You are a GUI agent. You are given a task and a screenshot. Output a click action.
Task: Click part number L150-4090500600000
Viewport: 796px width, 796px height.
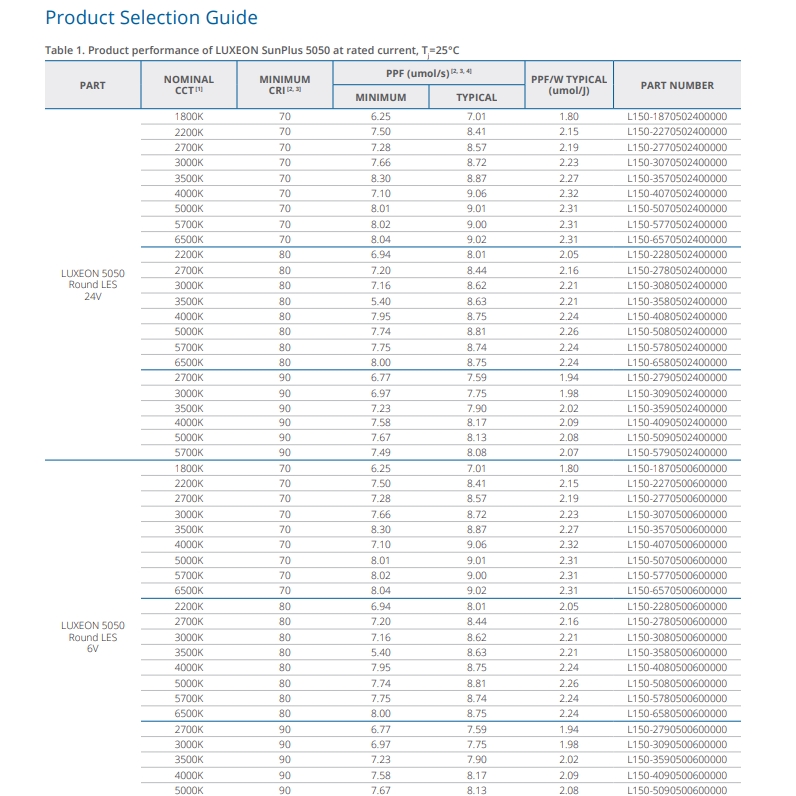677,775
